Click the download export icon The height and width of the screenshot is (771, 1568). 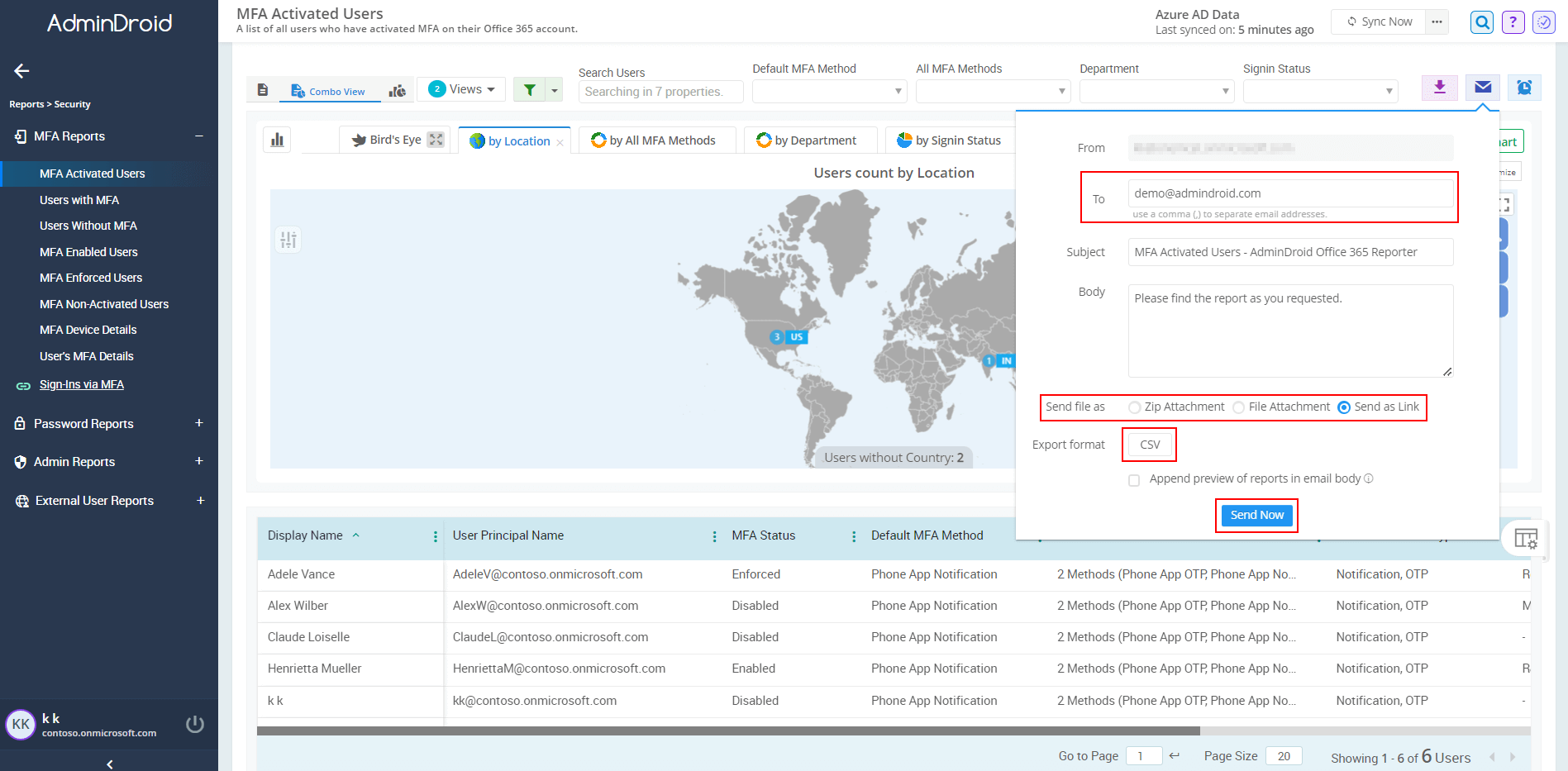coord(1439,88)
